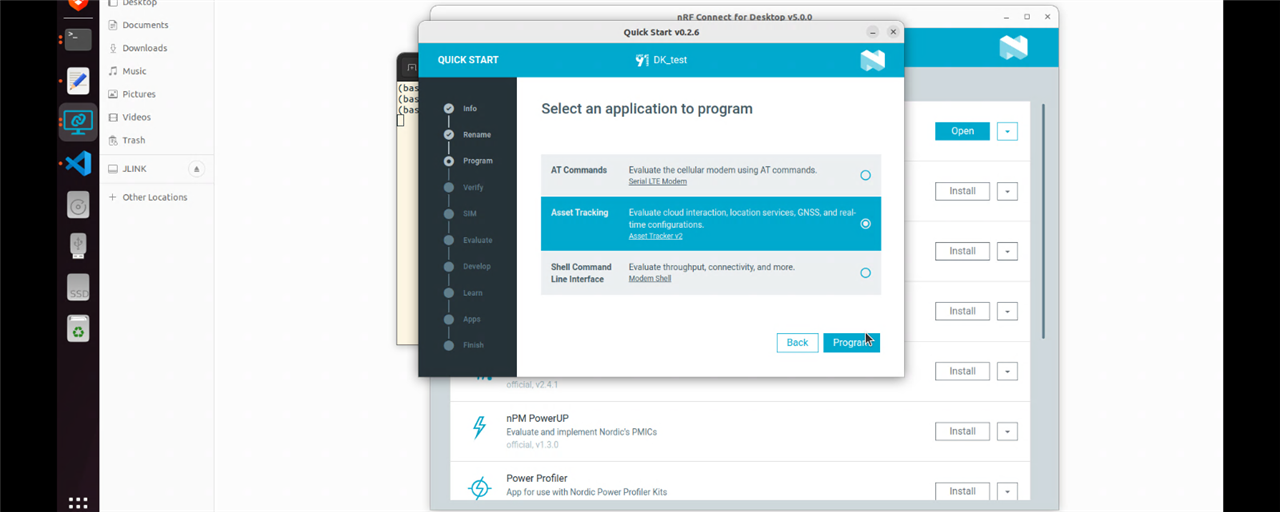Click the Nordic logo in Quick Start header
This screenshot has height=512, width=1280.
coord(872,60)
